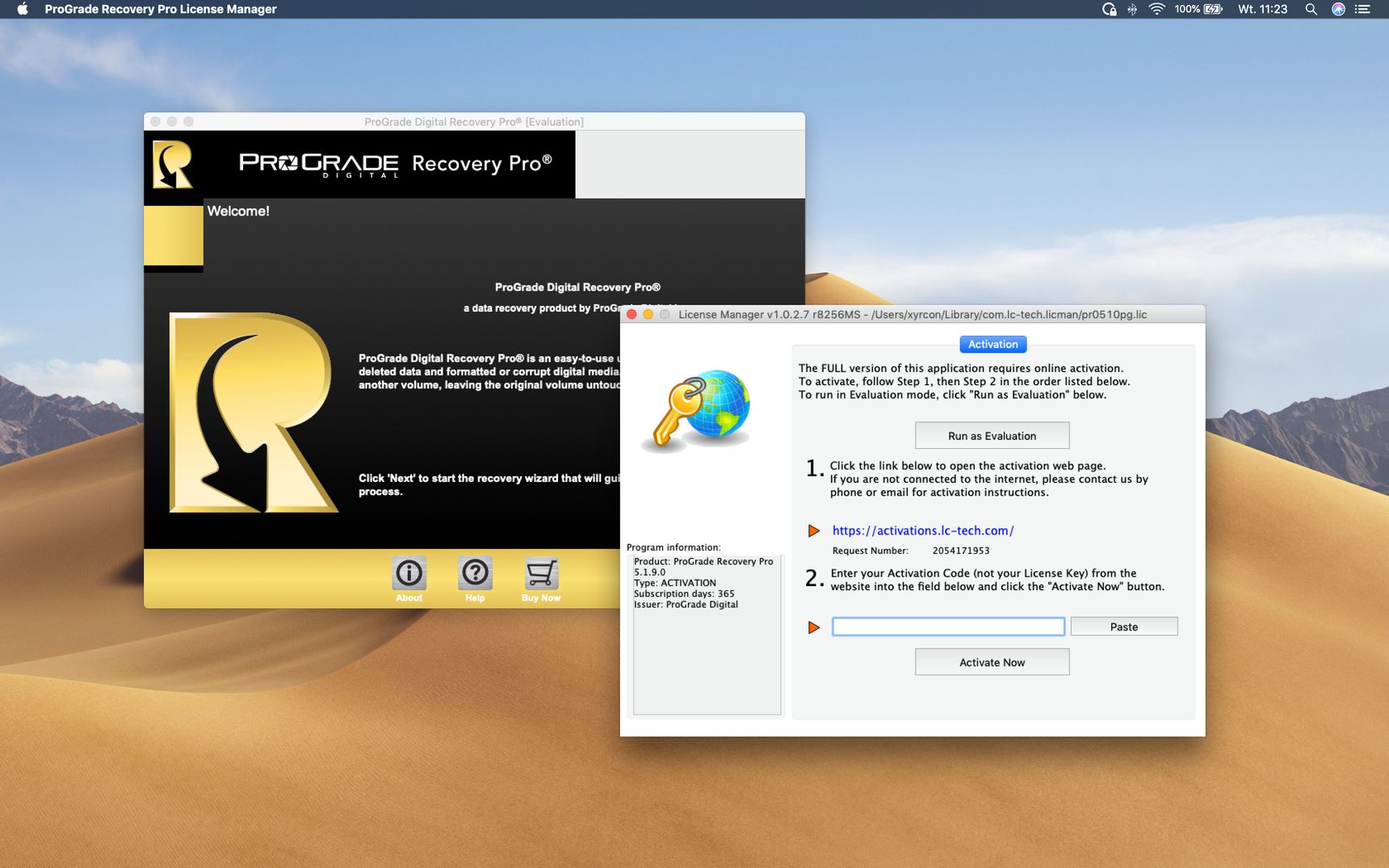Image resolution: width=1389 pixels, height=868 pixels.
Task: Click the menu bar icon left of Bluetooth
Action: pyautogui.click(x=1109, y=9)
